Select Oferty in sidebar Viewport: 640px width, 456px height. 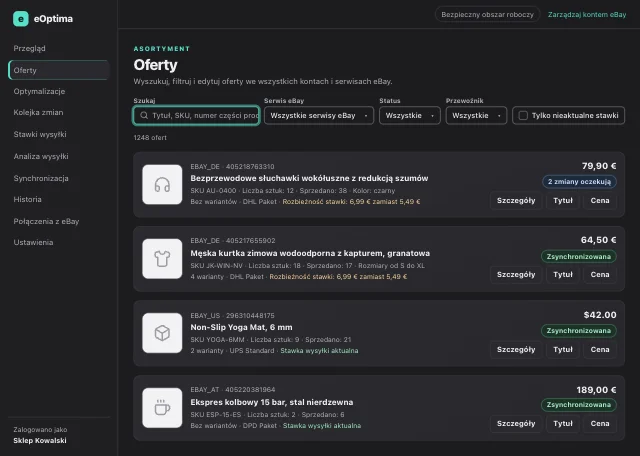(58, 70)
